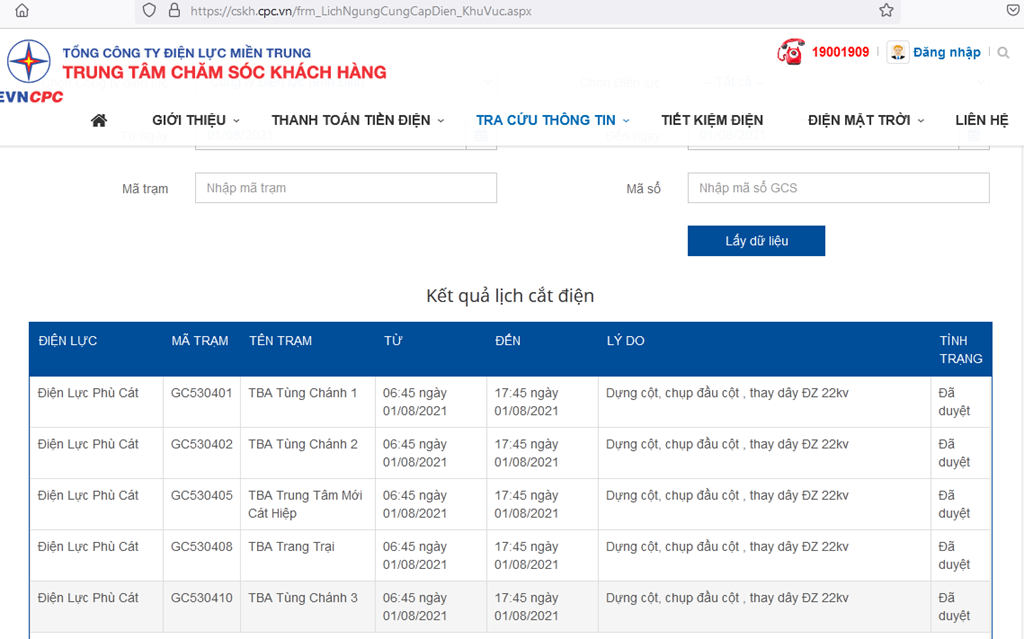This screenshot has width=1024, height=639.
Task: Open the shield tracking protection icon
Action: click(149, 10)
